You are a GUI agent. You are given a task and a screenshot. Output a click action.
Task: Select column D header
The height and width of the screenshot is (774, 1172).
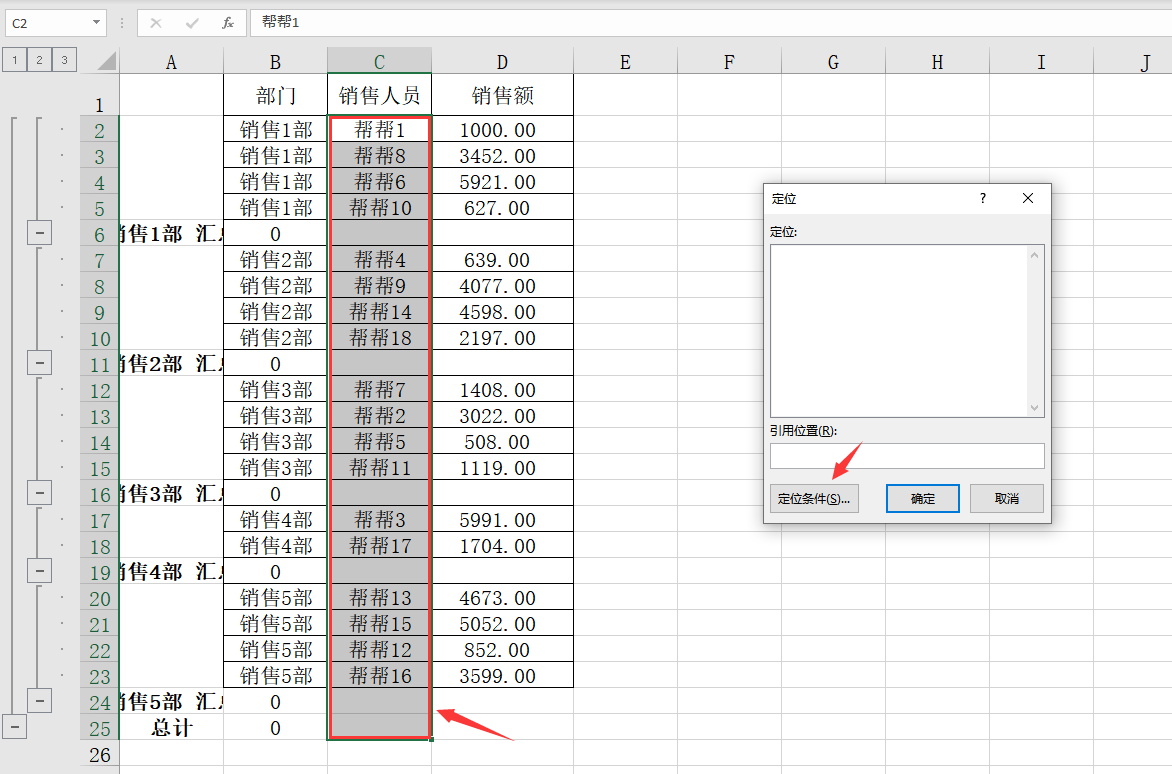click(x=502, y=61)
